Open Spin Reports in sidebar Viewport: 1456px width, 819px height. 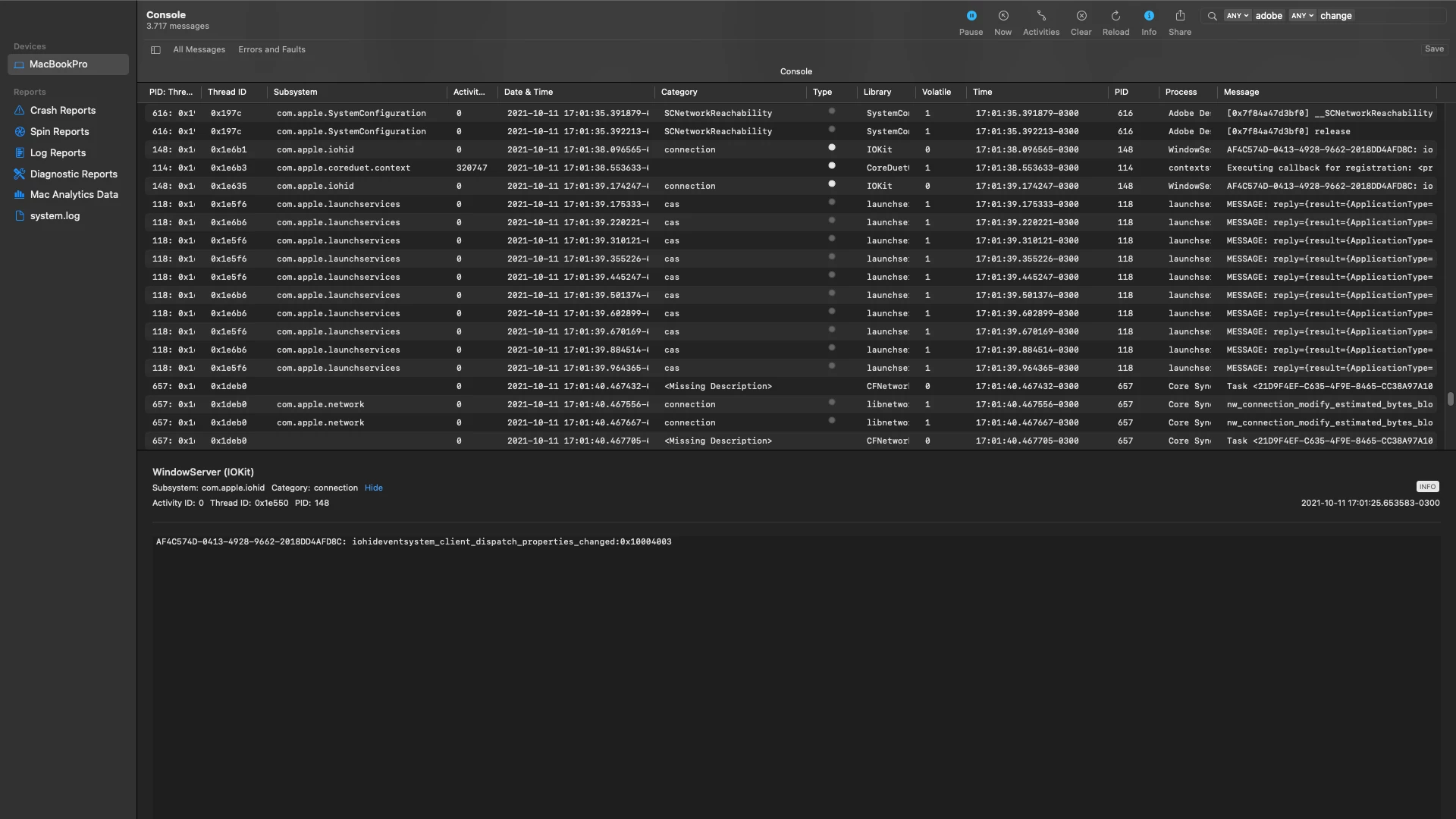tap(59, 132)
